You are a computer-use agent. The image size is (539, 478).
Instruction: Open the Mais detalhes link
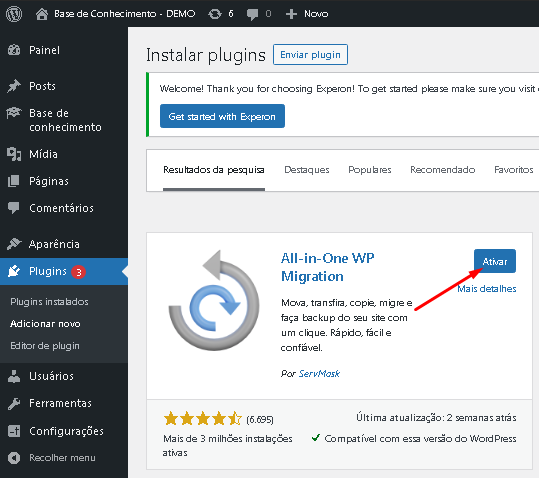(x=486, y=289)
